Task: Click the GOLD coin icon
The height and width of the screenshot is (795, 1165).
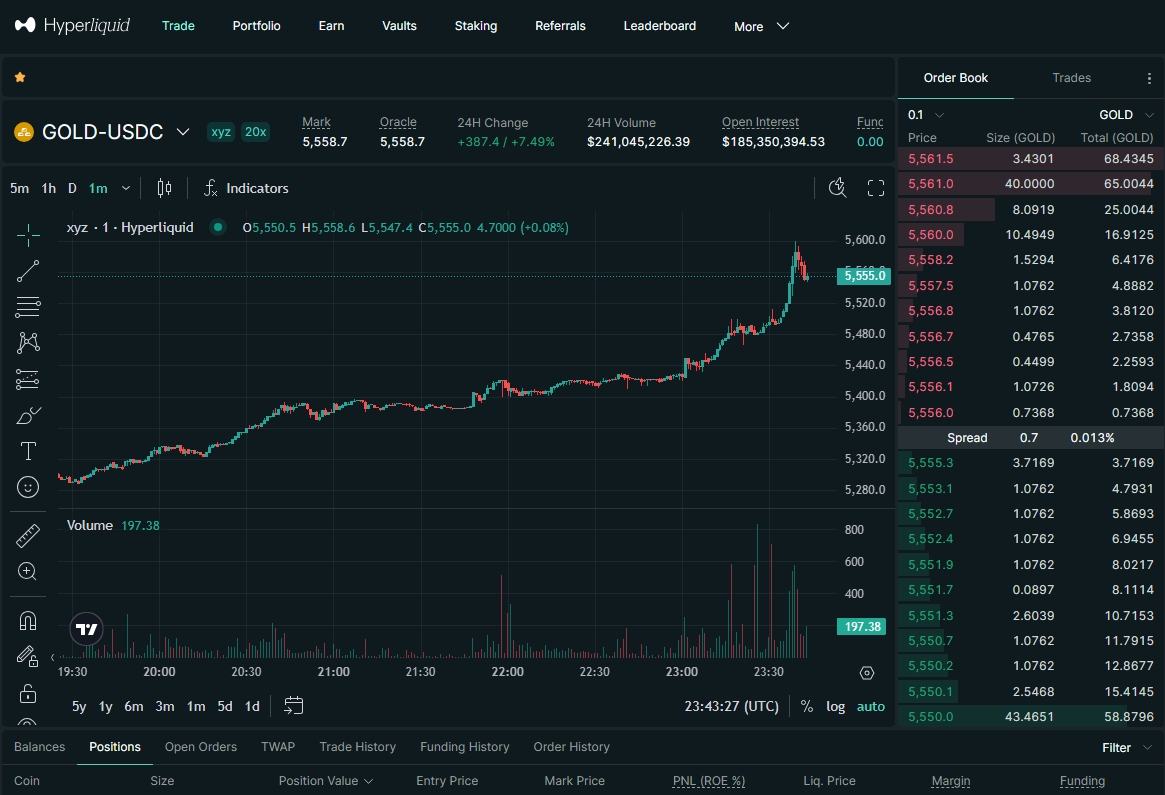Action: pos(24,132)
